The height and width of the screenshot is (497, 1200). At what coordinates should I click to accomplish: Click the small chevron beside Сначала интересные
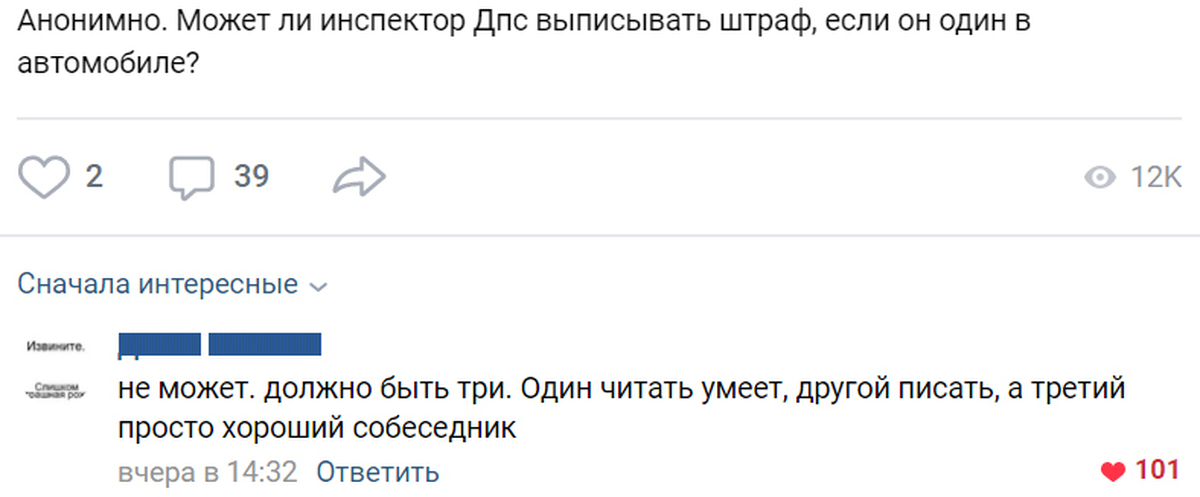point(320,287)
